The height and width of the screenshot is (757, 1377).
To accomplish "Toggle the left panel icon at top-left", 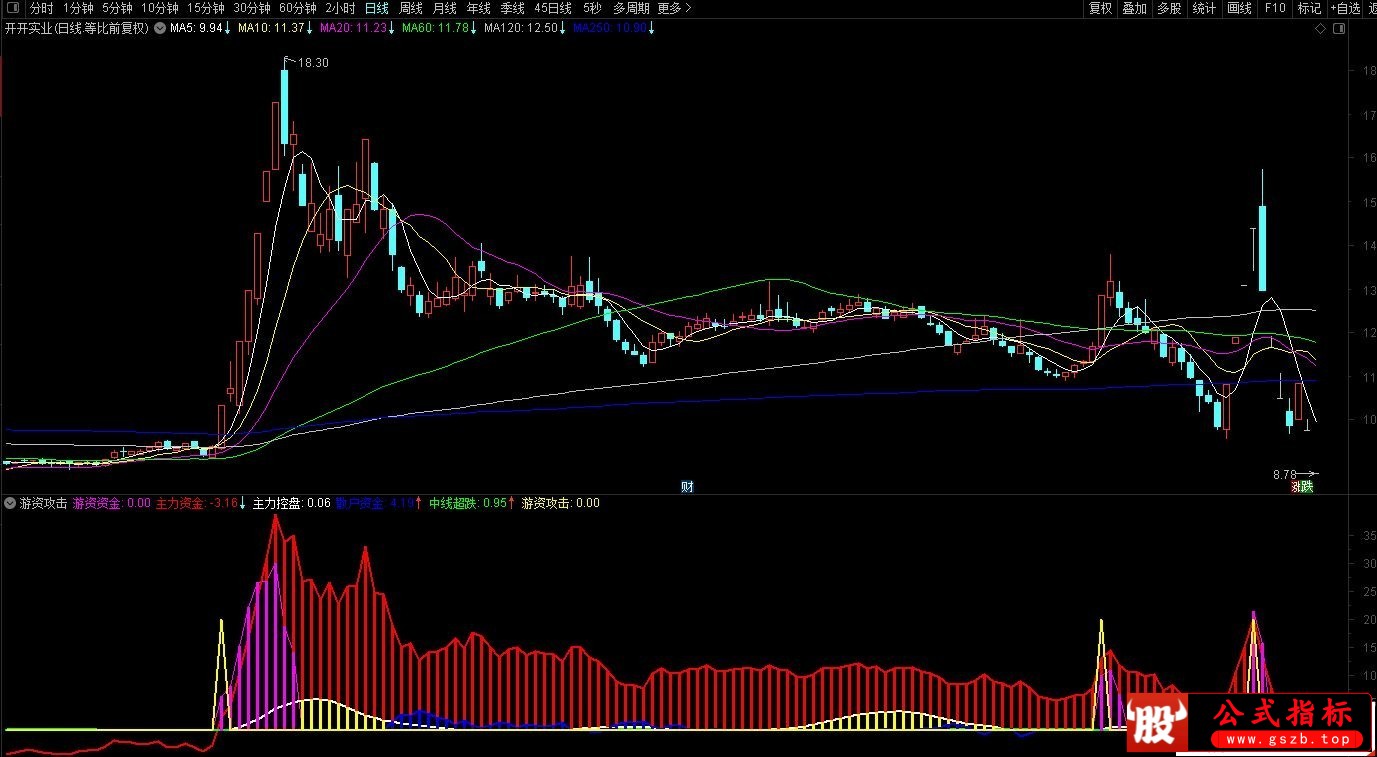I will tap(12, 8).
